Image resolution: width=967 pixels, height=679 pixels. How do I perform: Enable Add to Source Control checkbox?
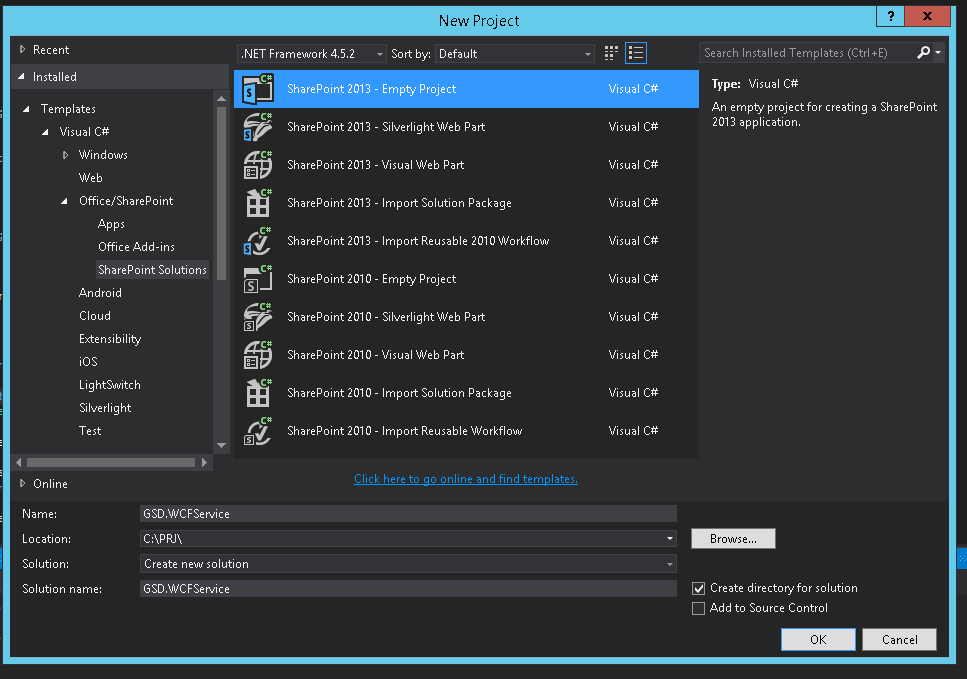pos(699,608)
